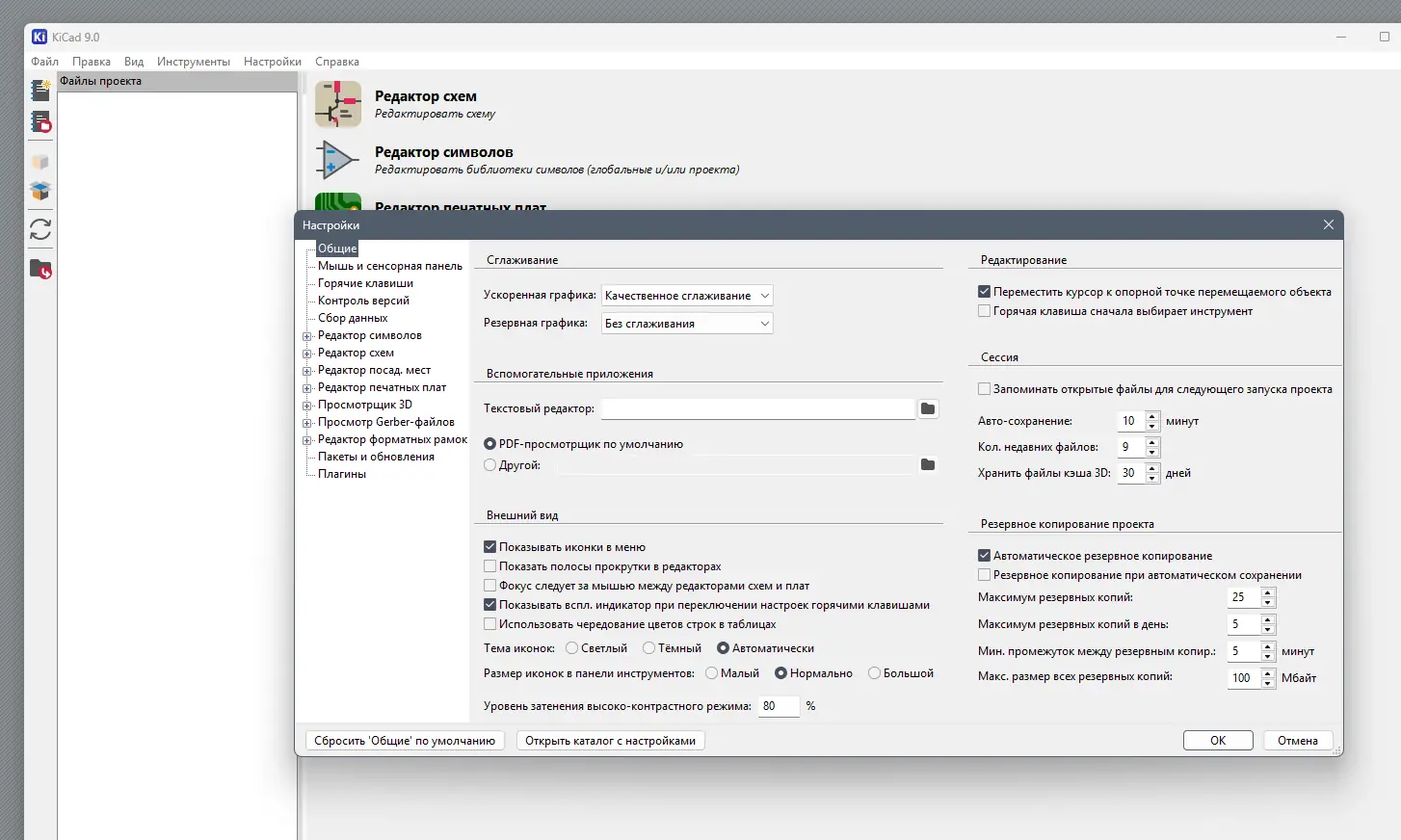Decrease 'Максимум резервных копий' value
Screen dimensions: 1401x840
(1268, 602)
